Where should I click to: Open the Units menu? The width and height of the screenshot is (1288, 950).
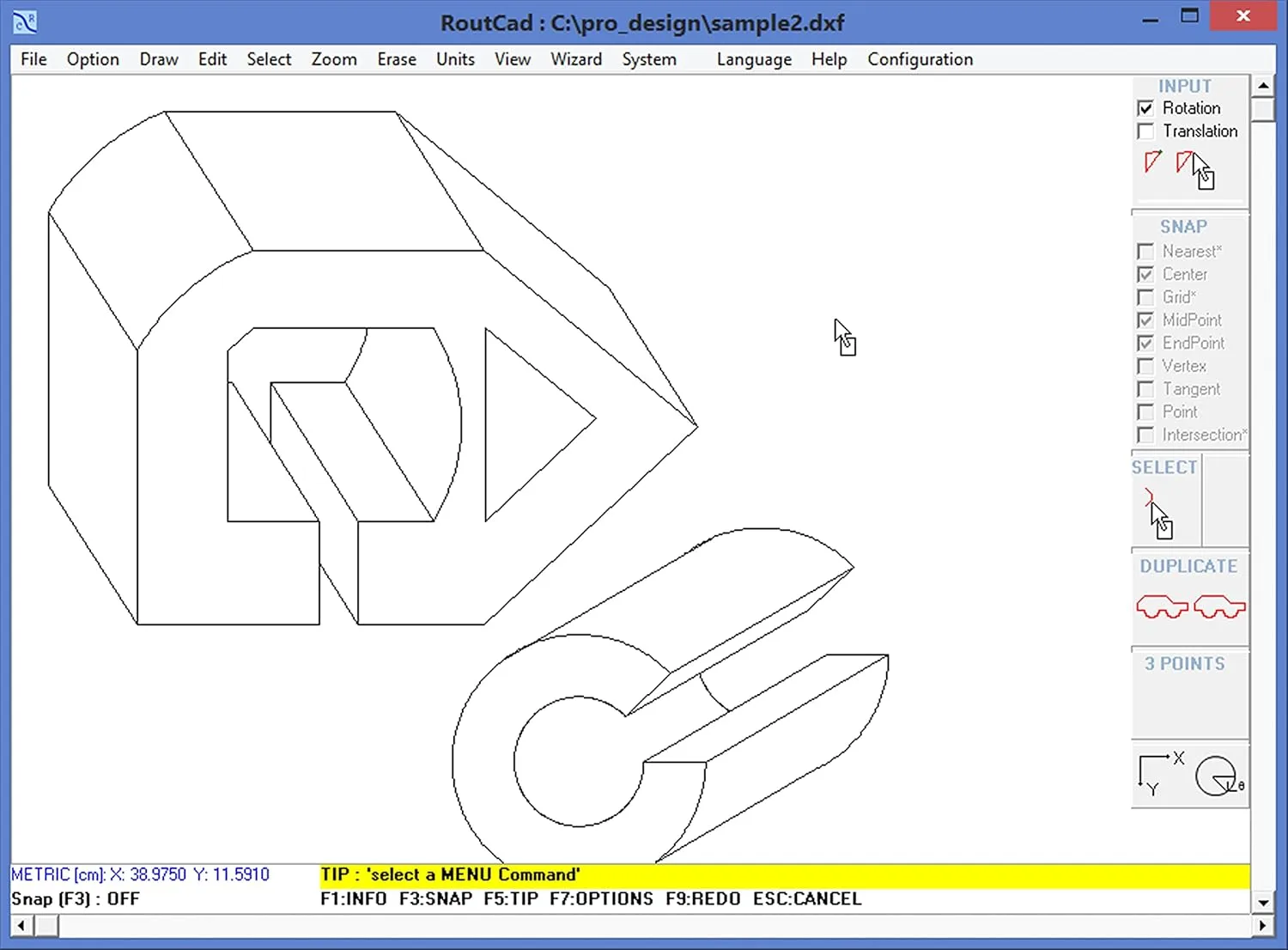tap(455, 59)
